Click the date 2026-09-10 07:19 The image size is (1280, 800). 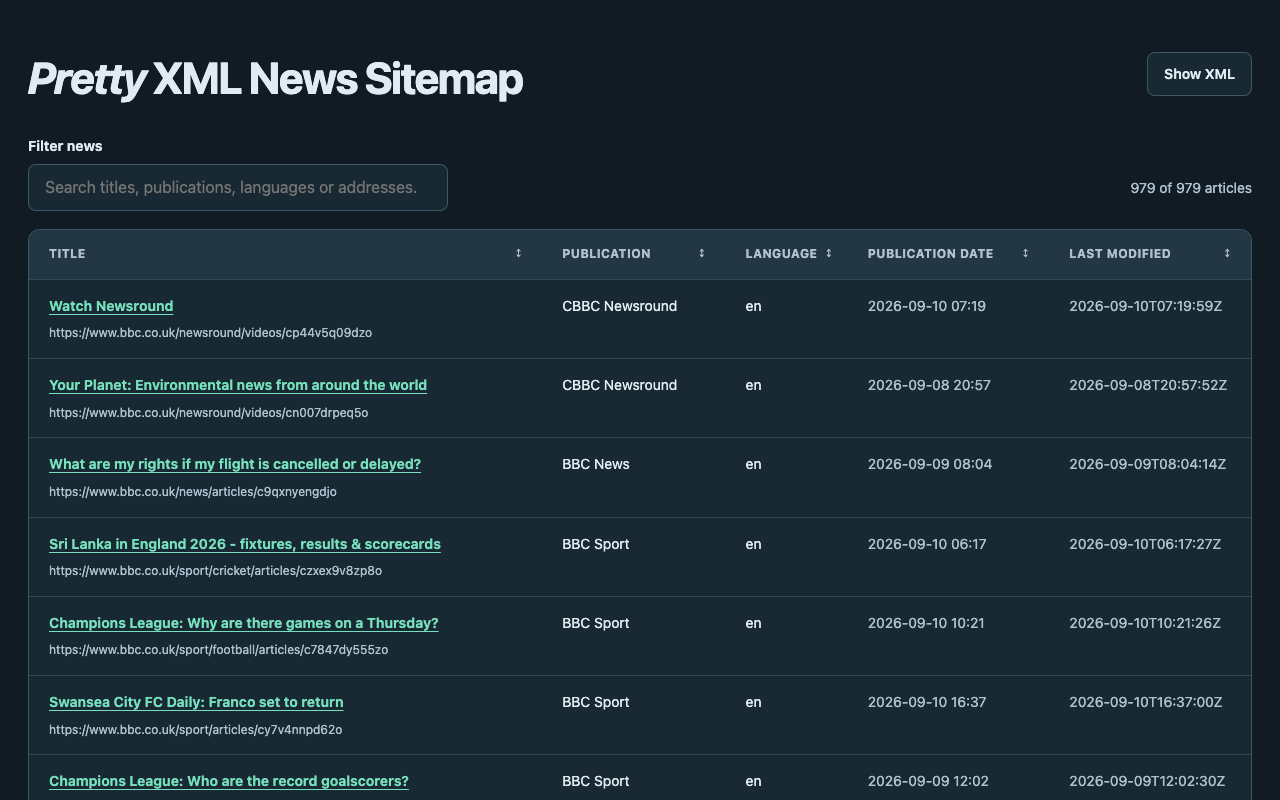927,306
